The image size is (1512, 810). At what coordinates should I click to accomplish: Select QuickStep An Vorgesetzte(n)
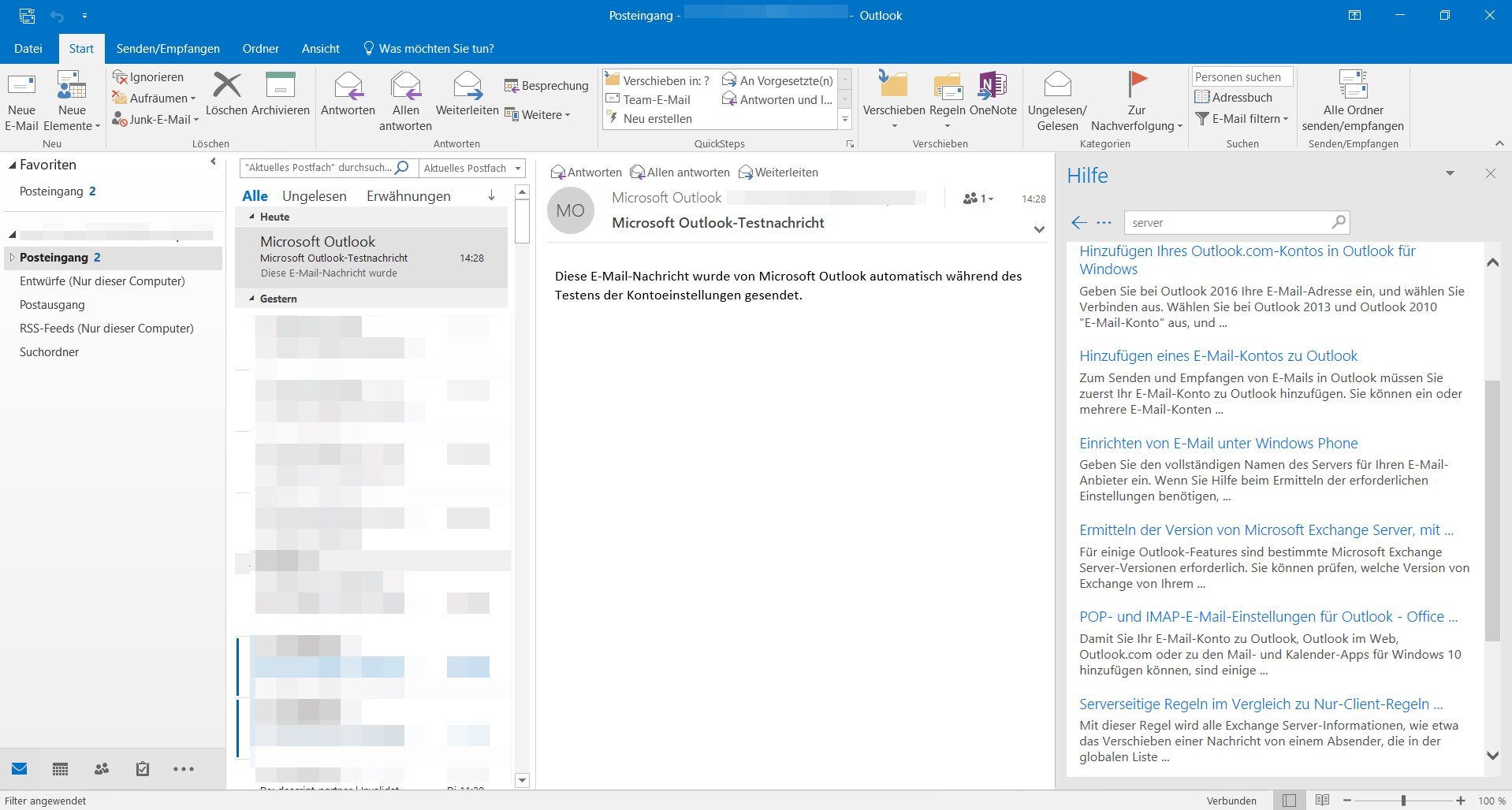point(777,80)
